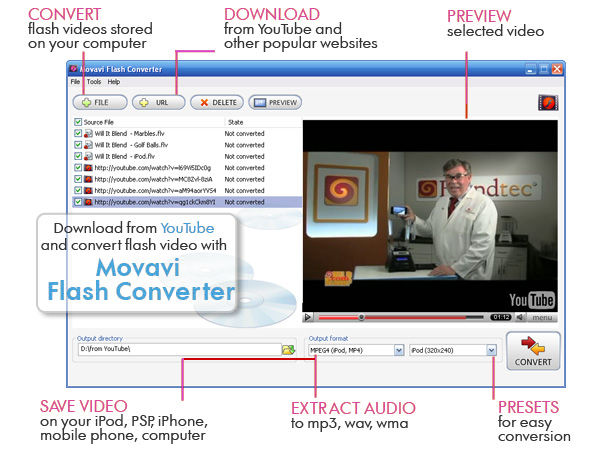This screenshot has width=600, height=460.
Task: Open the Help menu
Action: (x=114, y=82)
